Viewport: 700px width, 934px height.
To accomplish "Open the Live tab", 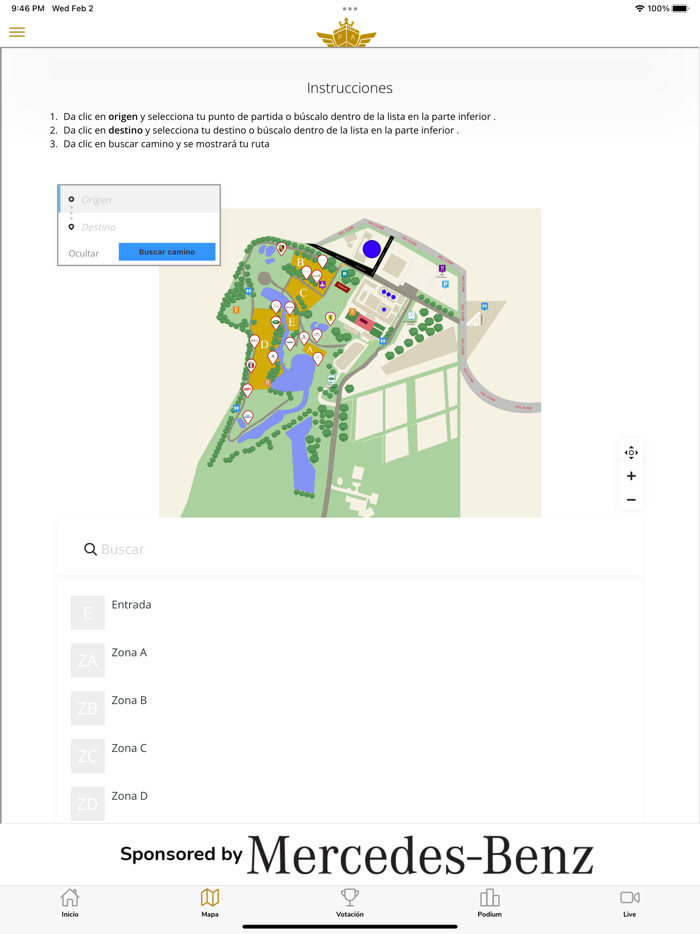I will [630, 902].
